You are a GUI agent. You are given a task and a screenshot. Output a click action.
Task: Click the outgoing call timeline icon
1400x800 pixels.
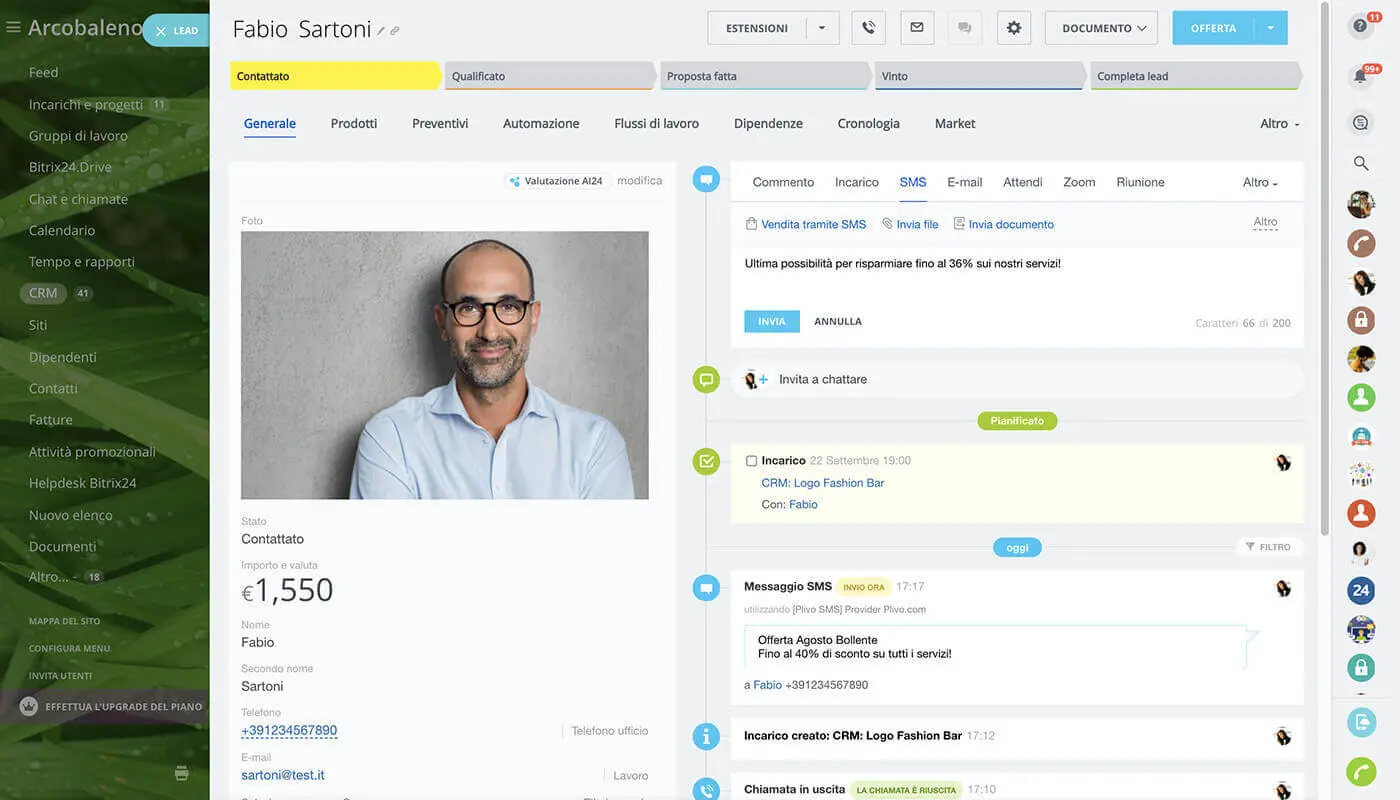pyautogui.click(x=706, y=789)
